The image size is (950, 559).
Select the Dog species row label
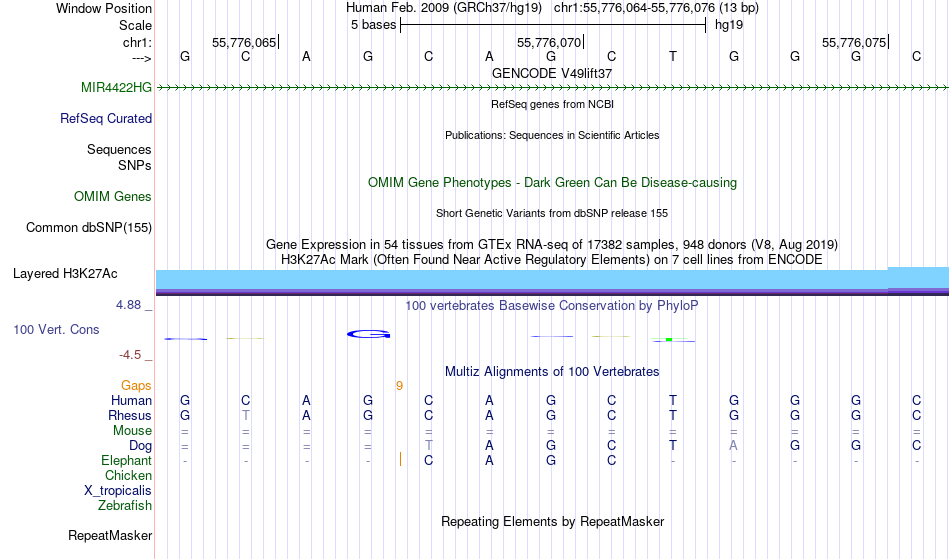(141, 446)
